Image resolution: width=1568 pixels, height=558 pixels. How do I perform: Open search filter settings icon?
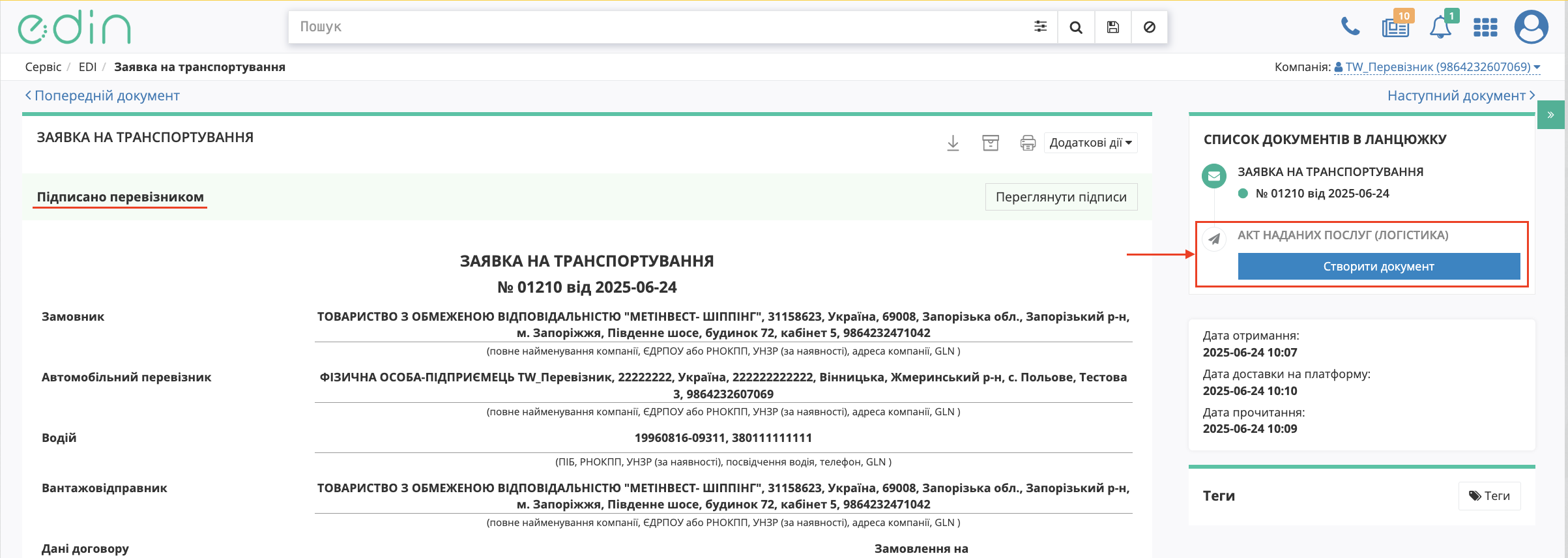pyautogui.click(x=1040, y=27)
